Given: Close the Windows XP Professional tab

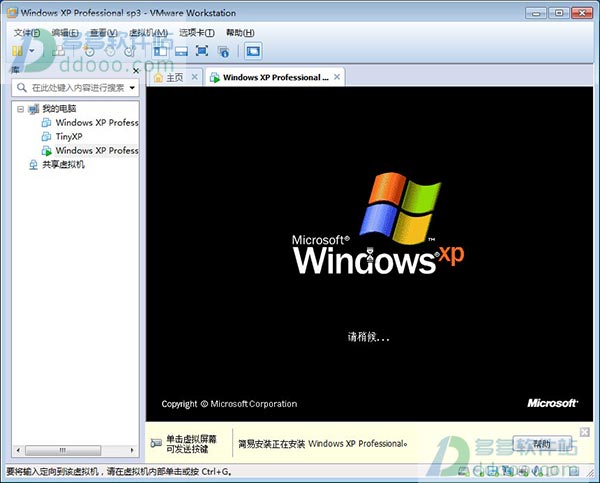Looking at the screenshot, I should [x=337, y=77].
